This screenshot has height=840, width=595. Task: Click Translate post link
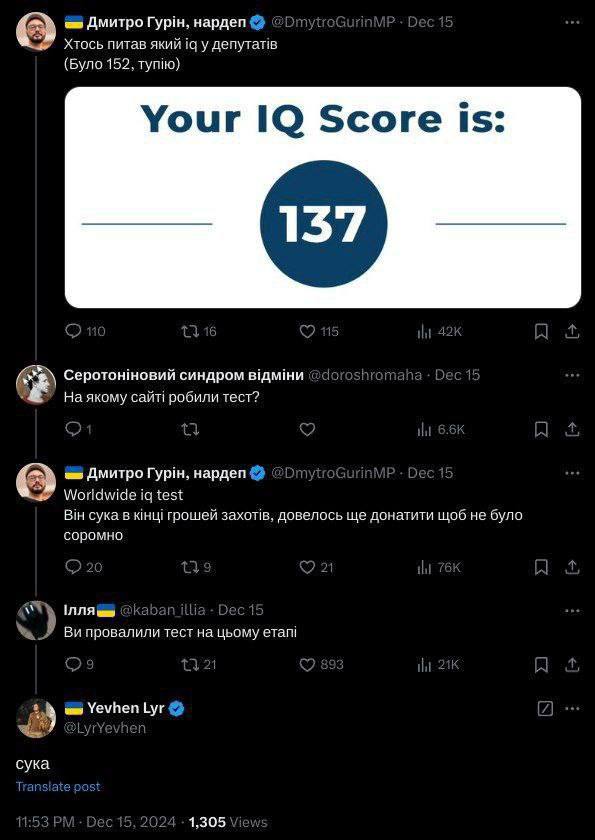tap(58, 786)
